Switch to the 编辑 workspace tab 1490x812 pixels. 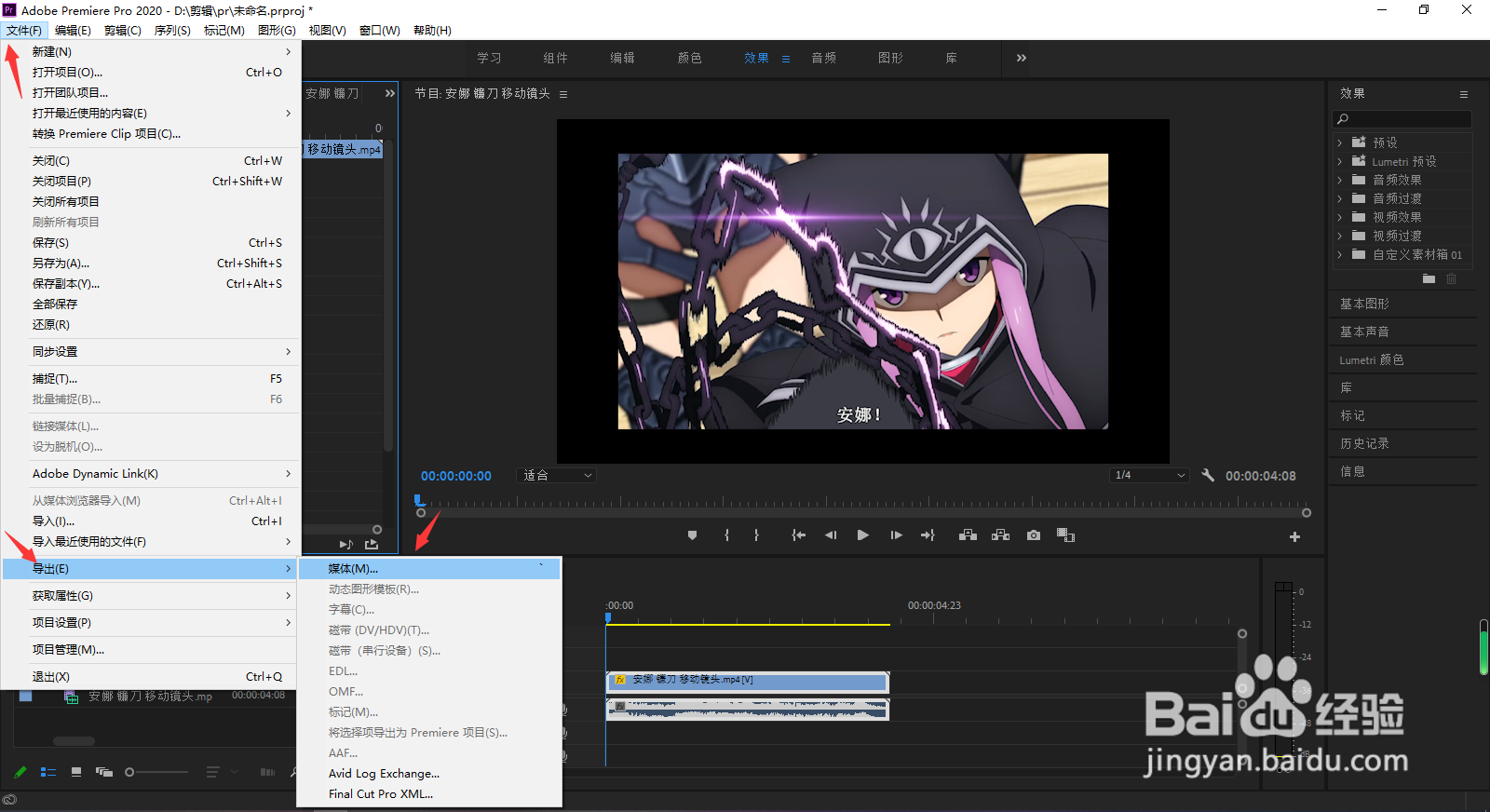(622, 58)
